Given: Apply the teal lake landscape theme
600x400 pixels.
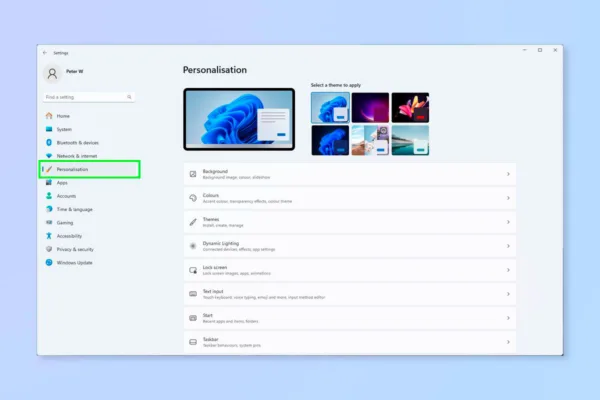Looking at the screenshot, I should click(410, 140).
